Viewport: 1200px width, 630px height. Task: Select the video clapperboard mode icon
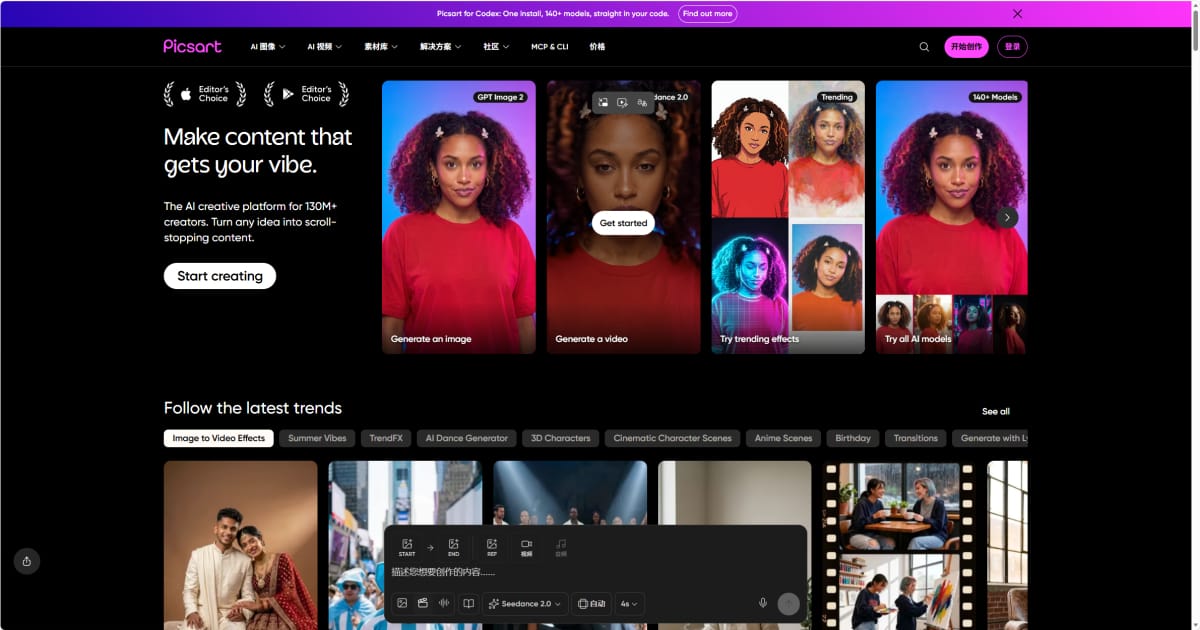pyautogui.click(x=423, y=603)
